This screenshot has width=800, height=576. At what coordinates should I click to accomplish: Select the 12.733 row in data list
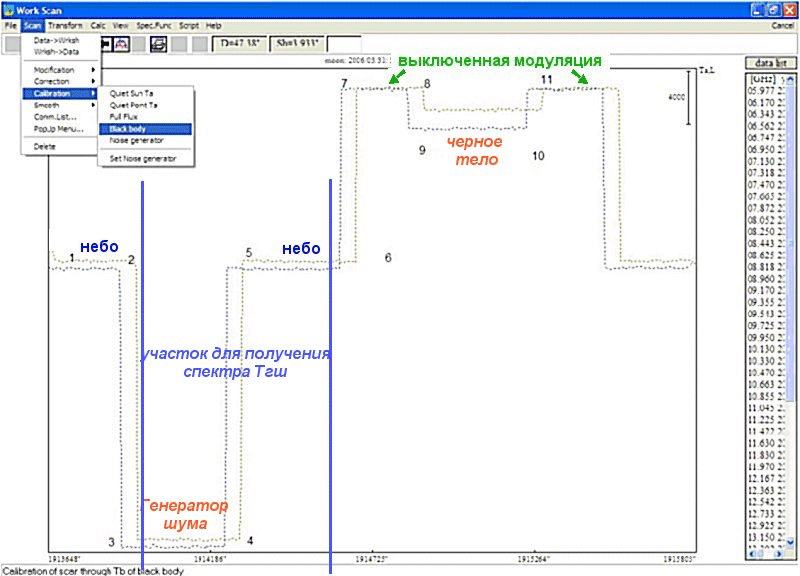(766, 514)
